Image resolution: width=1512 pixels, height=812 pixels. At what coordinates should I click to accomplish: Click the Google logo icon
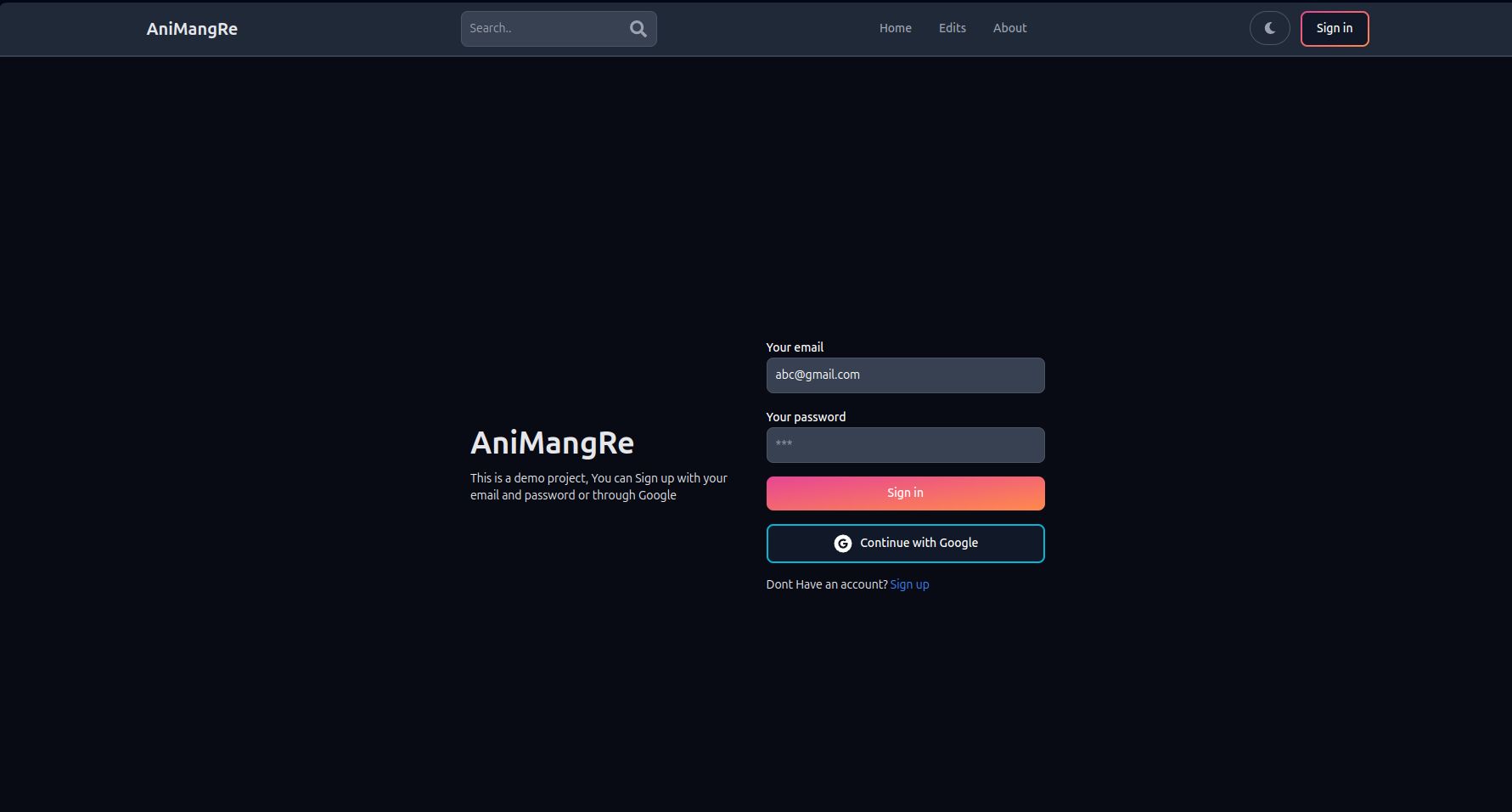(x=842, y=544)
